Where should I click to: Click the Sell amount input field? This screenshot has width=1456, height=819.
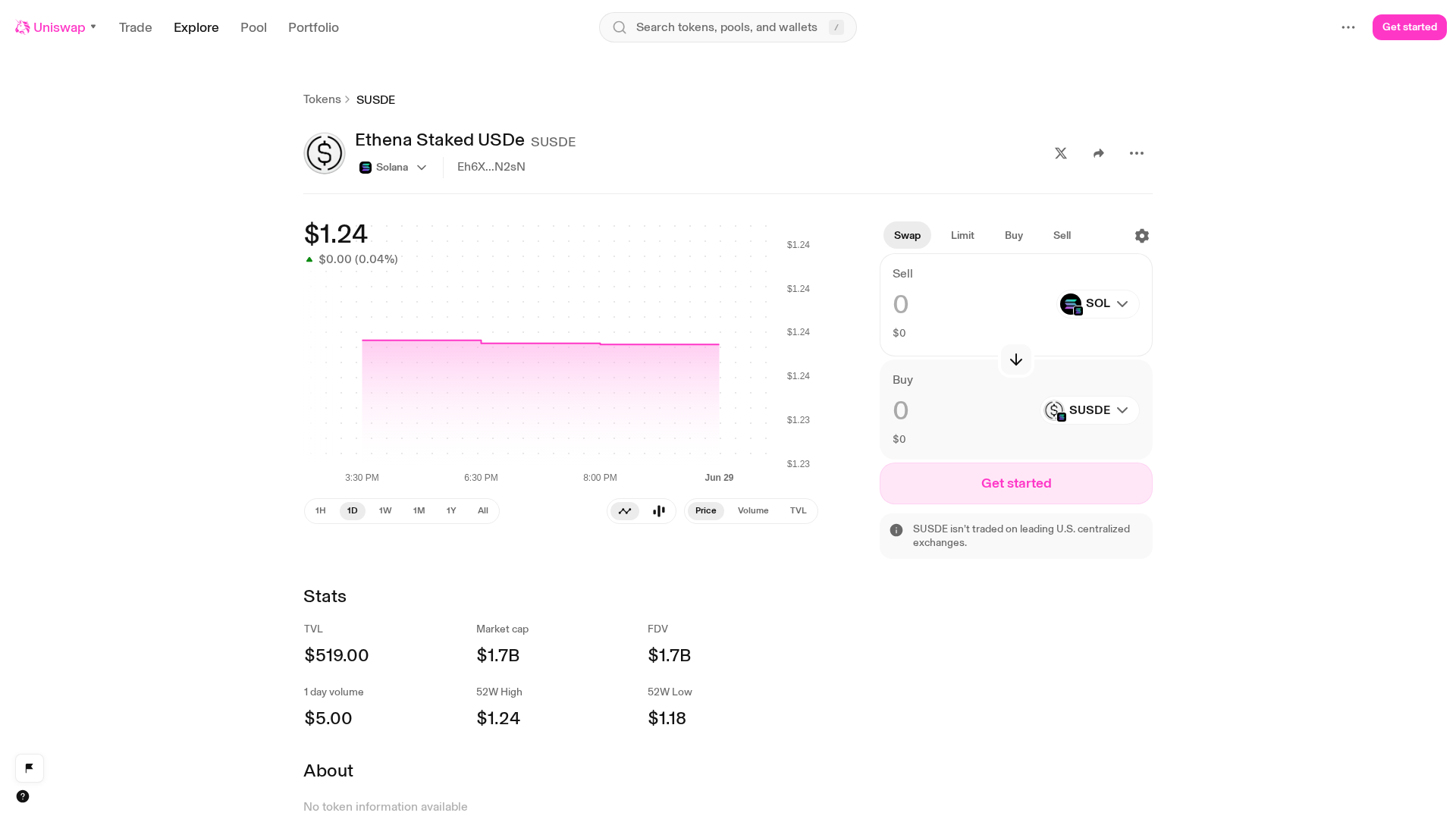pos(971,305)
